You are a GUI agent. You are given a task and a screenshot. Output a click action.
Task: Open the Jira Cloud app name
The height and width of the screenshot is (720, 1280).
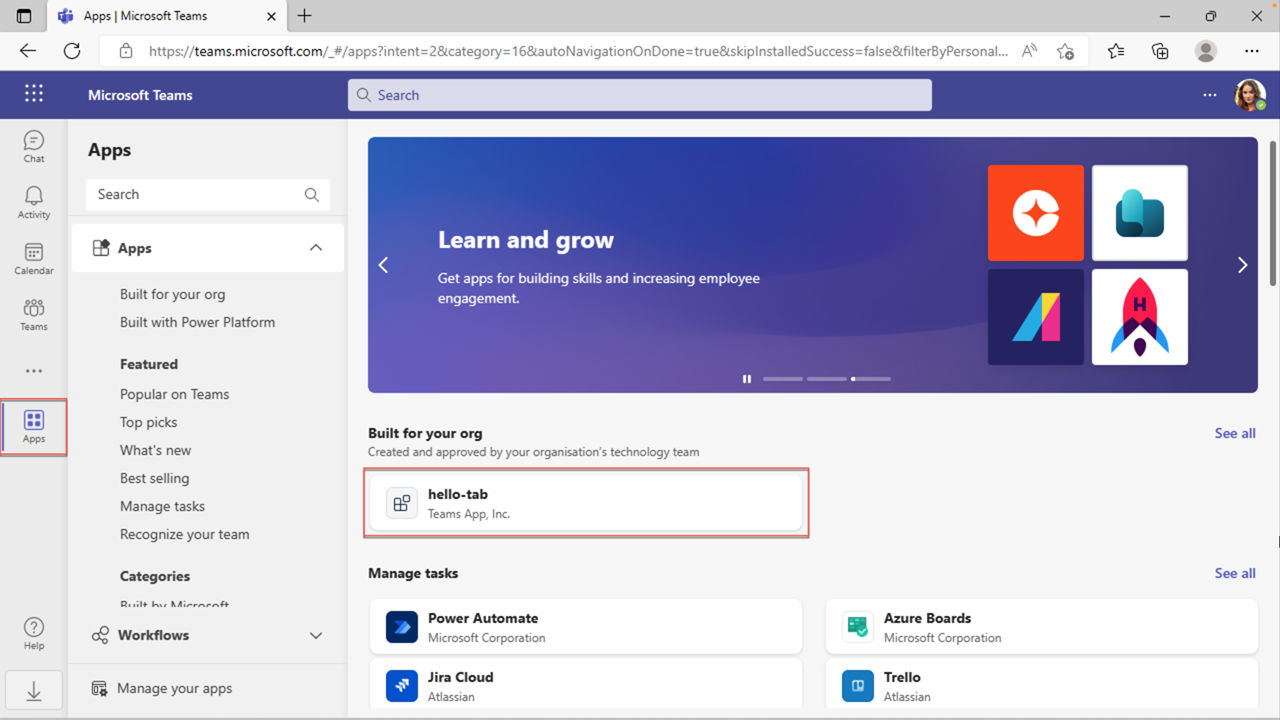(x=460, y=677)
